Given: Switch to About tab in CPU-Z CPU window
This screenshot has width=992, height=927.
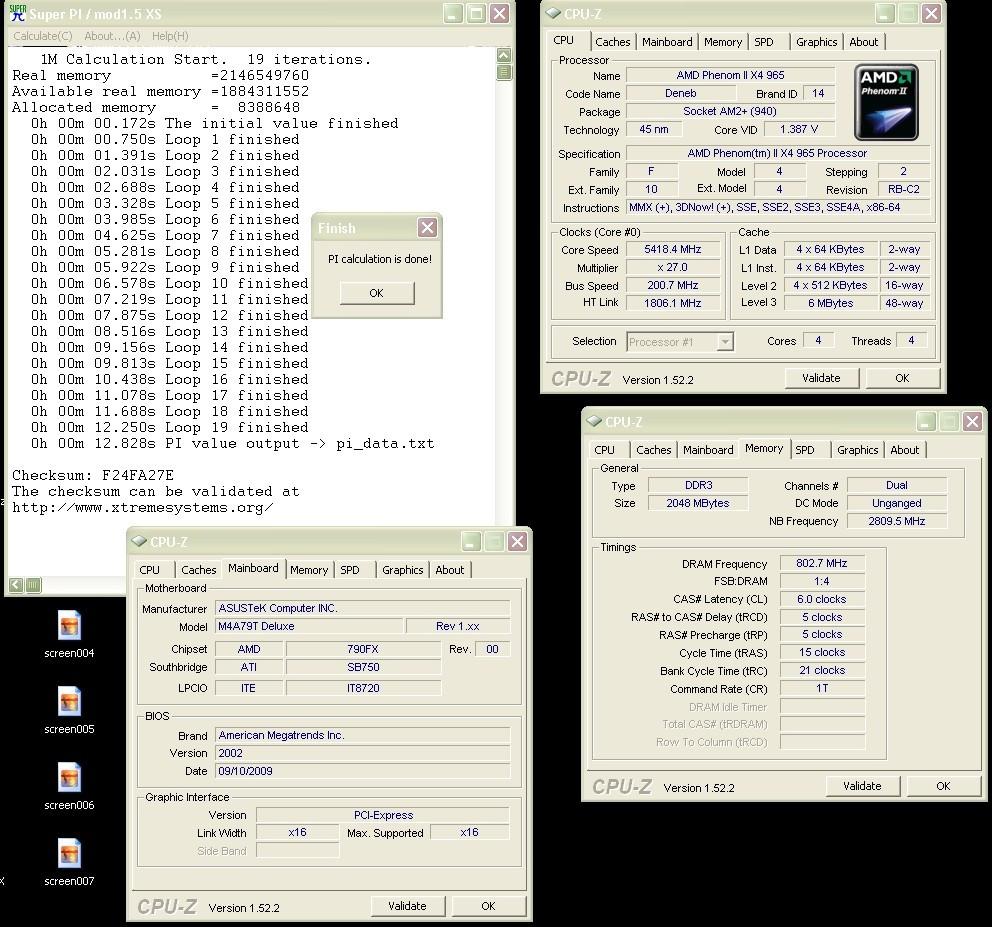Looking at the screenshot, I should [x=864, y=42].
